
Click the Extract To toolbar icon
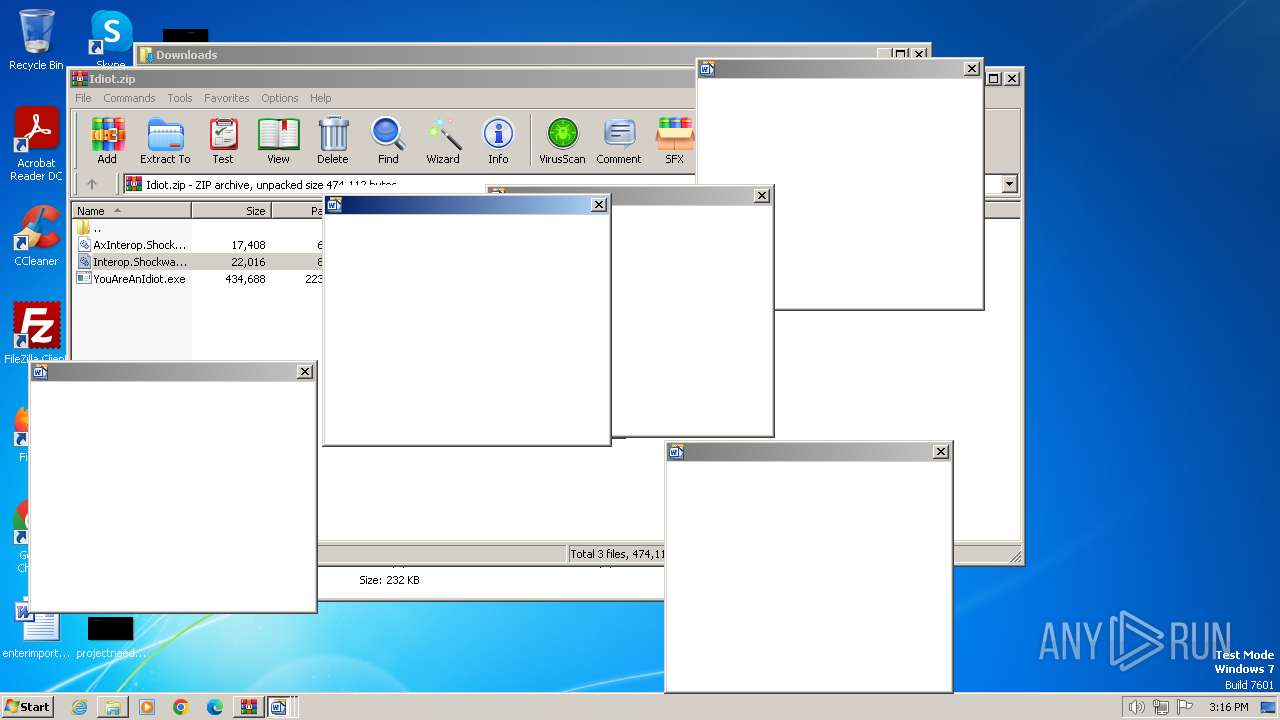(x=165, y=141)
